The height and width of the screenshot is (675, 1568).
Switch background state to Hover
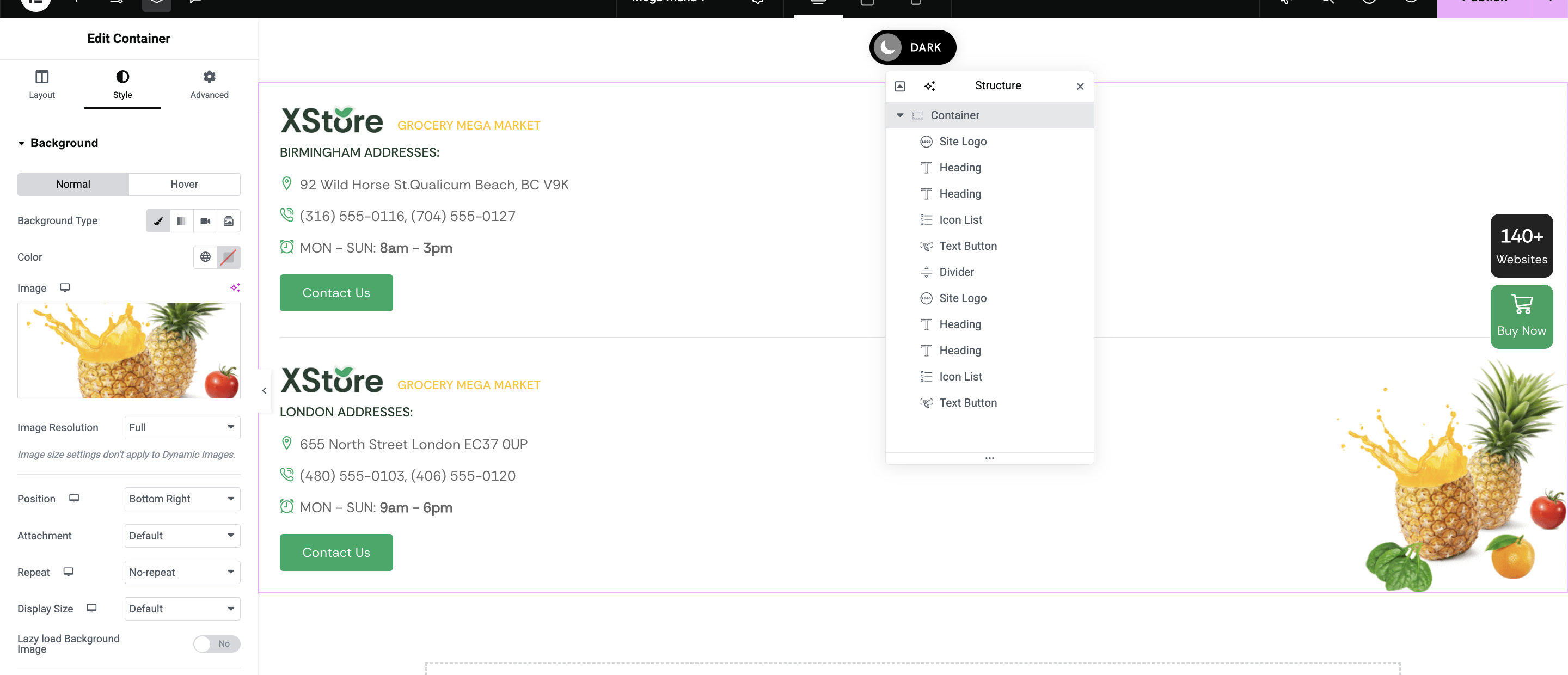184,185
